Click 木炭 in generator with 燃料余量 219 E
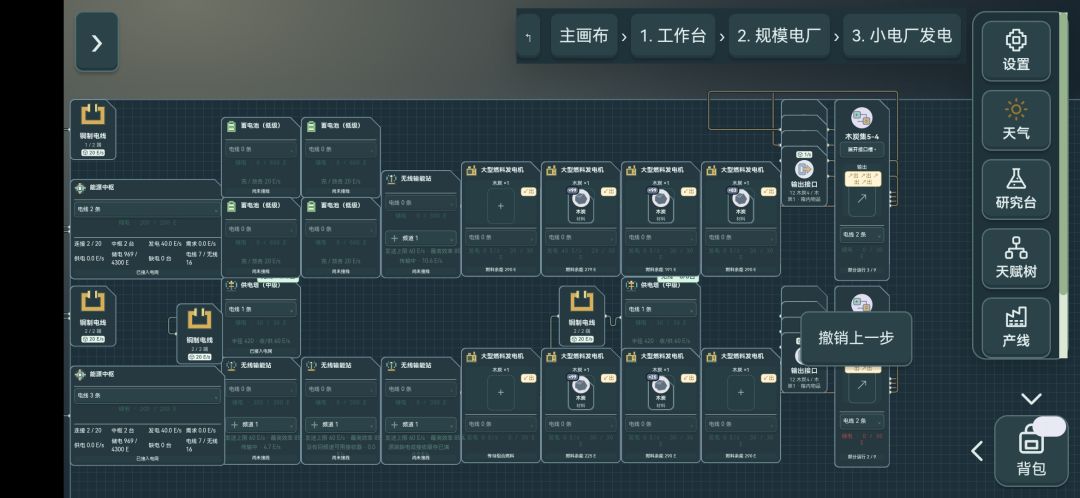This screenshot has width=1080, height=498. (581, 205)
